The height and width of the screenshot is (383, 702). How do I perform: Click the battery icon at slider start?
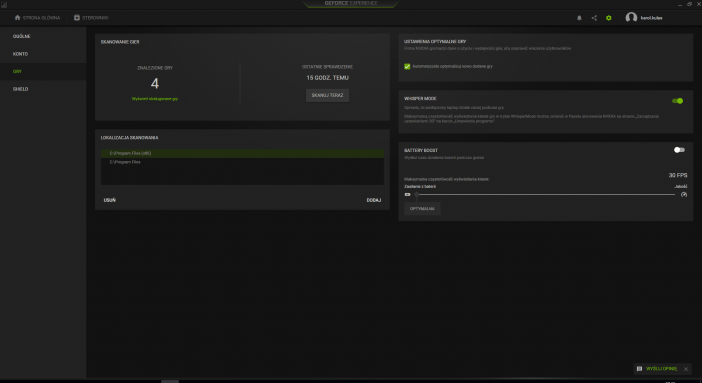pyautogui.click(x=407, y=194)
